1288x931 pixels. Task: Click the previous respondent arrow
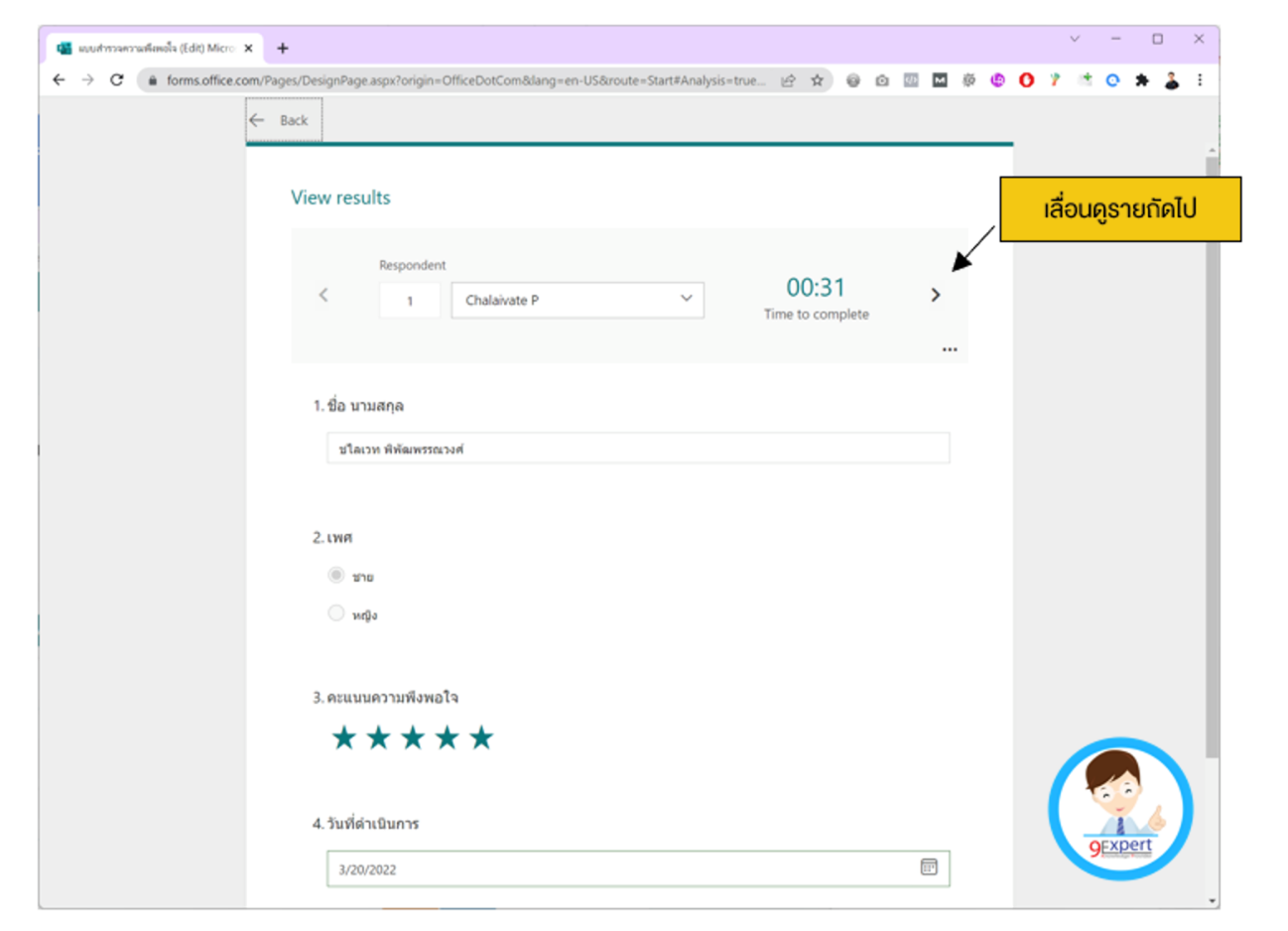click(323, 295)
